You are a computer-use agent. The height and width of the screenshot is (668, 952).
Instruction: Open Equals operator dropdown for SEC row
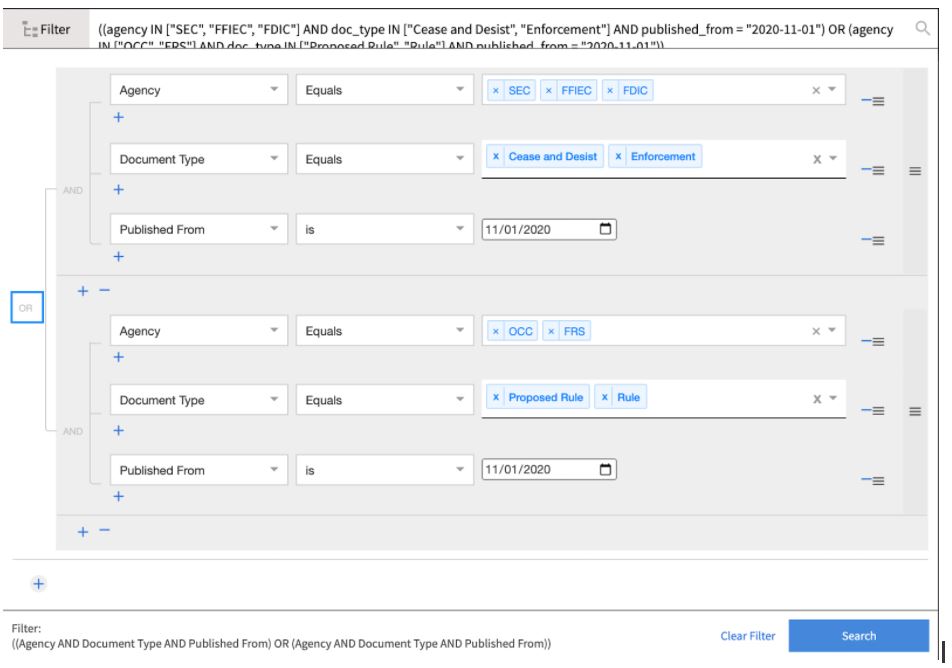384,90
